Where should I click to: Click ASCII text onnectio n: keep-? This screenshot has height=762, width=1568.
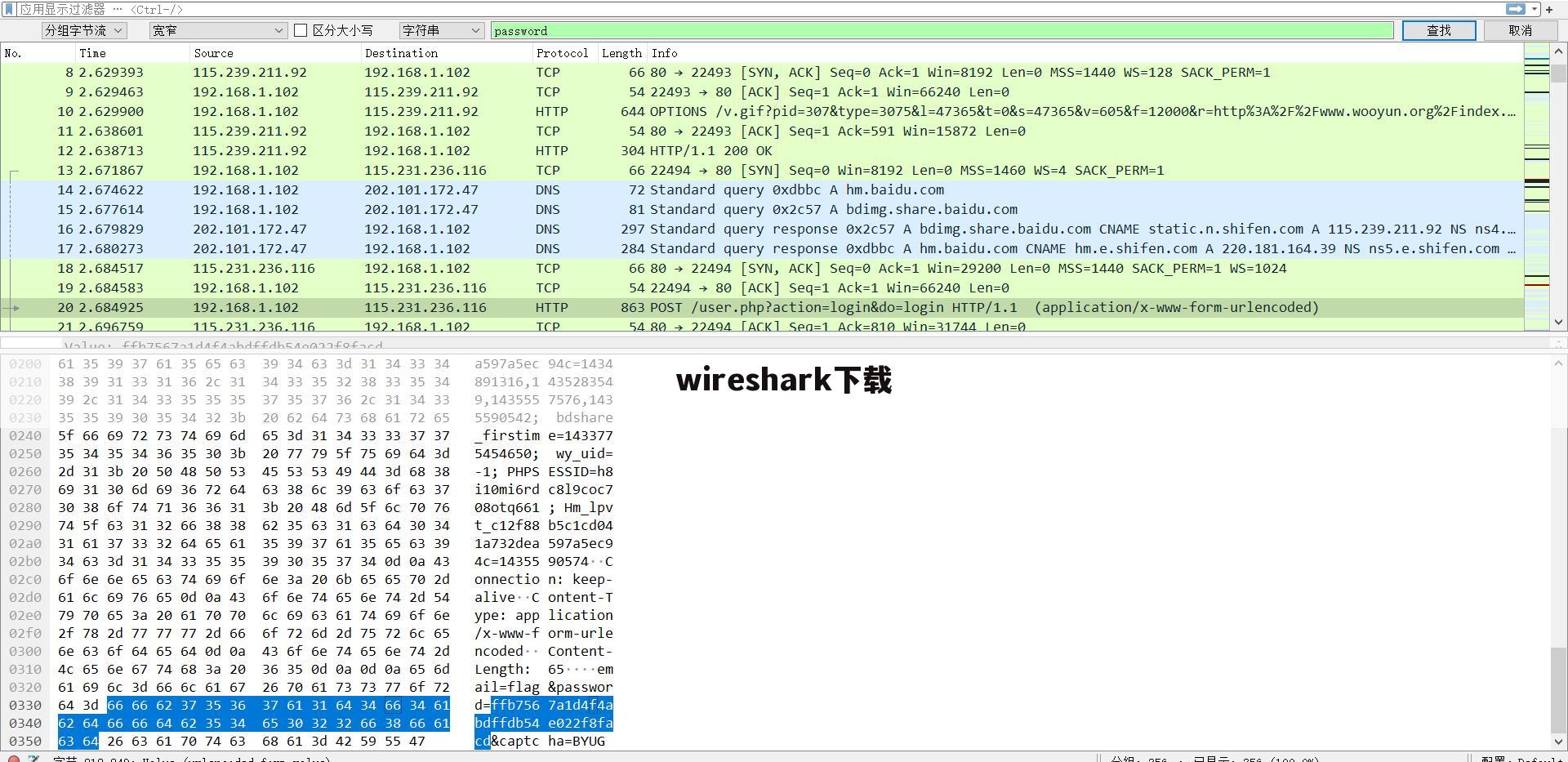[544, 579]
